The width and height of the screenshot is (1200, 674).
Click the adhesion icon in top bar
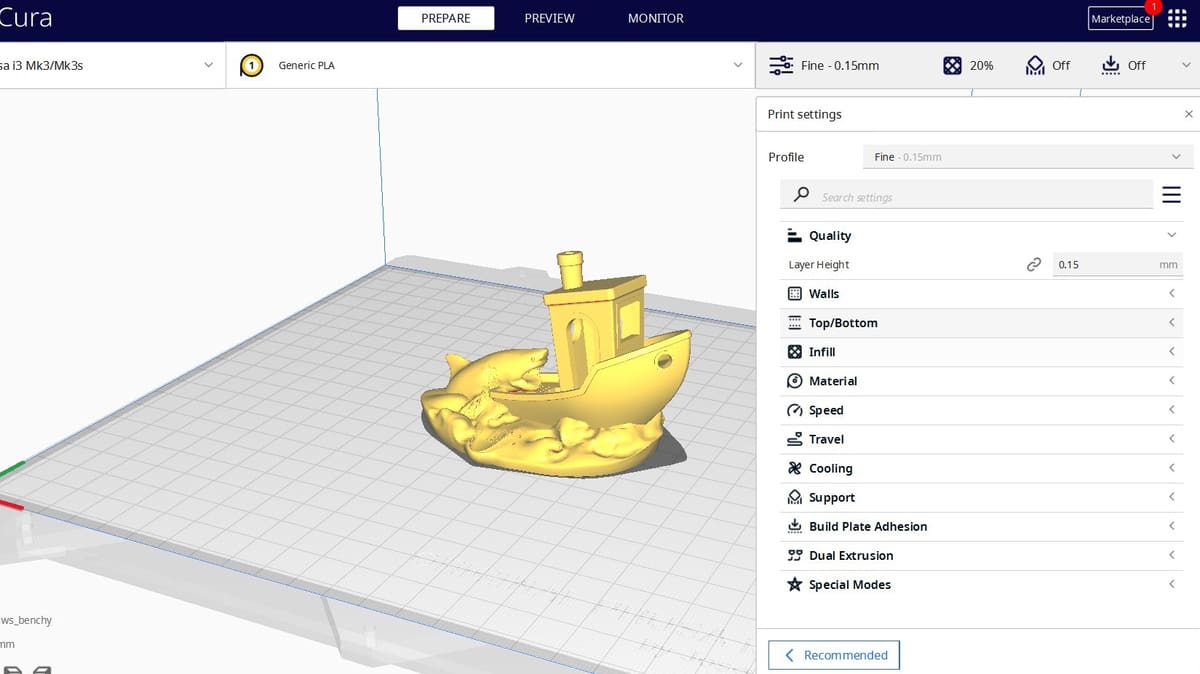pyautogui.click(x=1111, y=65)
